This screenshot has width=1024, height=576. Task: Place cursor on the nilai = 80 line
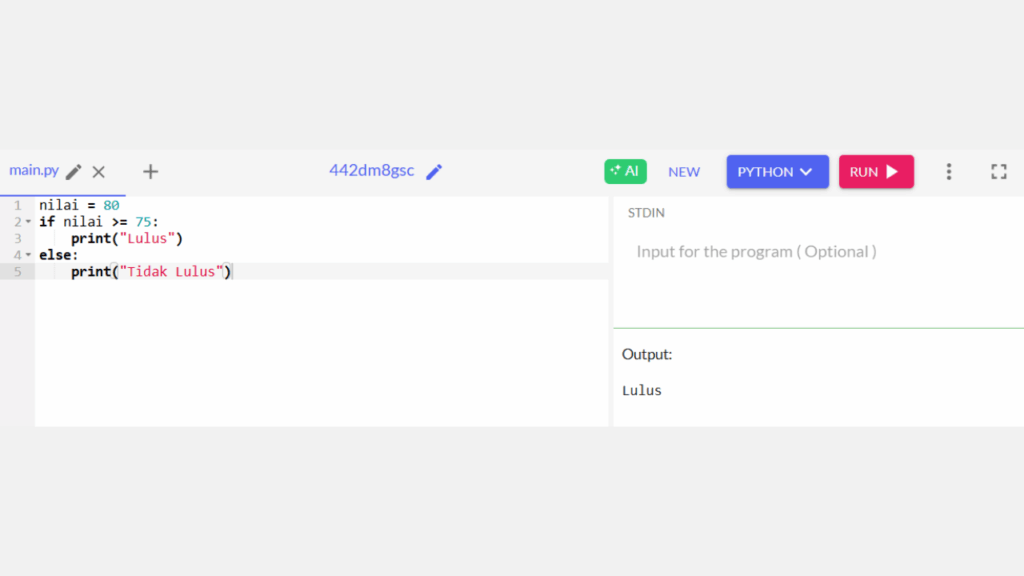(x=80, y=204)
